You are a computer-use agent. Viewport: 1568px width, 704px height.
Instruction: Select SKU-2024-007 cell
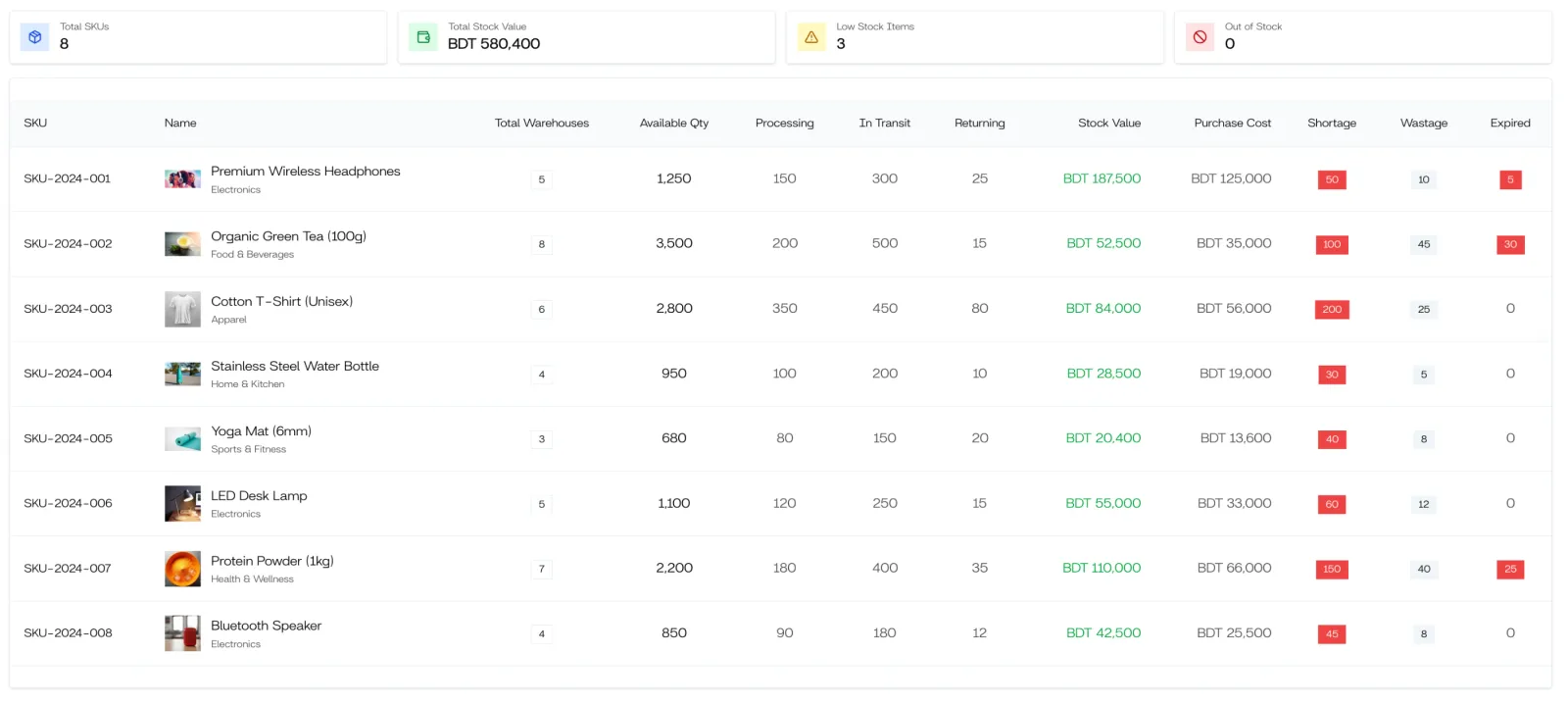[68, 569]
